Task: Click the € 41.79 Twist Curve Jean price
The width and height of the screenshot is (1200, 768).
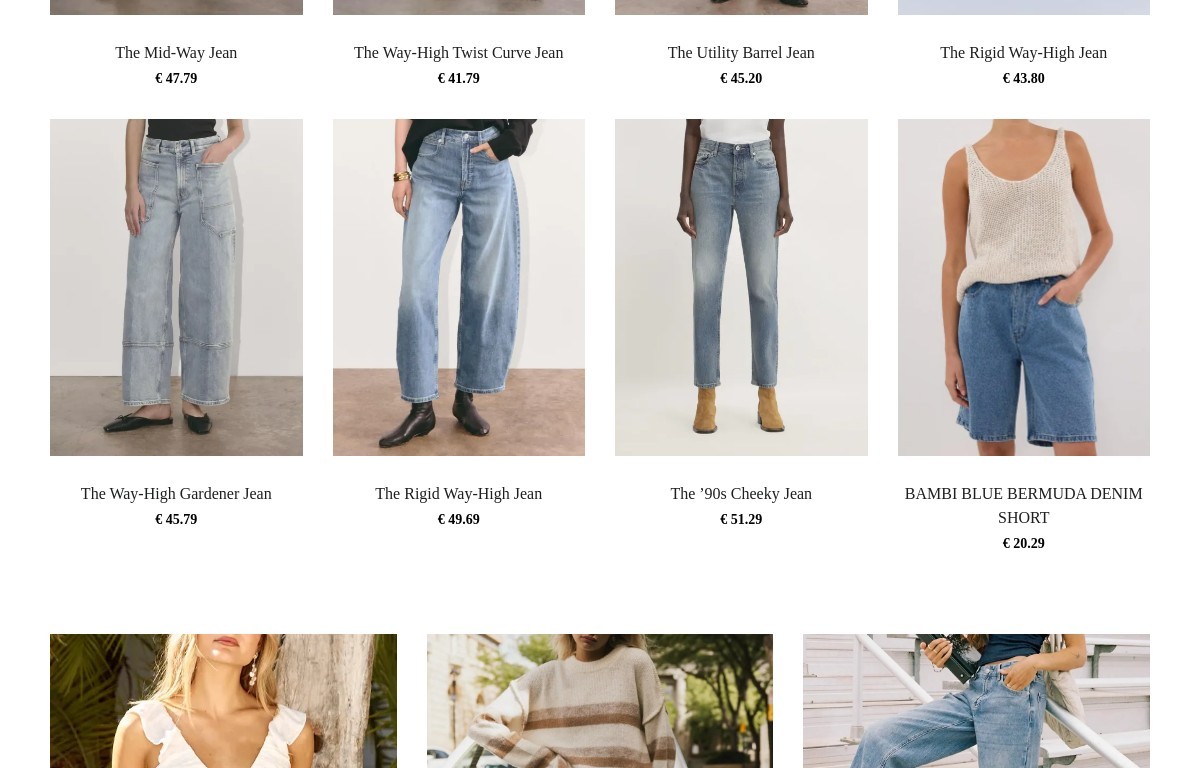Action: pyautogui.click(x=458, y=79)
